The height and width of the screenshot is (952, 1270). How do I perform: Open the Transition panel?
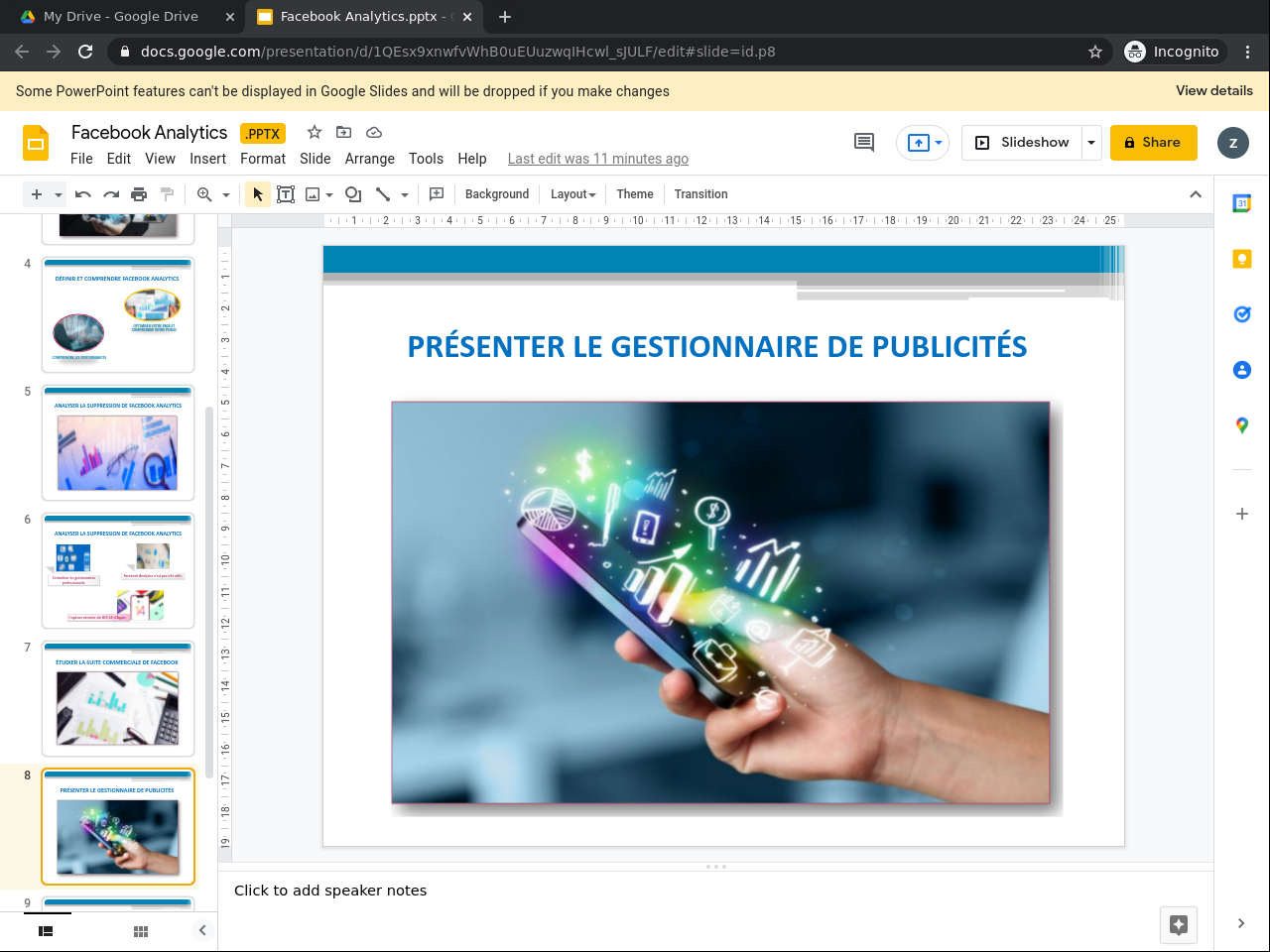701,194
